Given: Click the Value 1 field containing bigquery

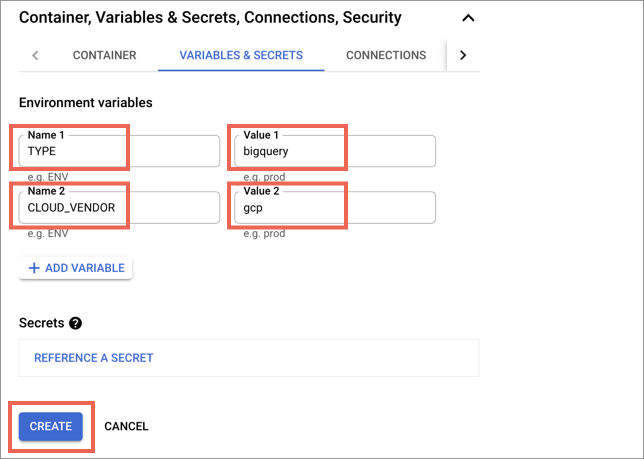Looking at the screenshot, I should [335, 151].
